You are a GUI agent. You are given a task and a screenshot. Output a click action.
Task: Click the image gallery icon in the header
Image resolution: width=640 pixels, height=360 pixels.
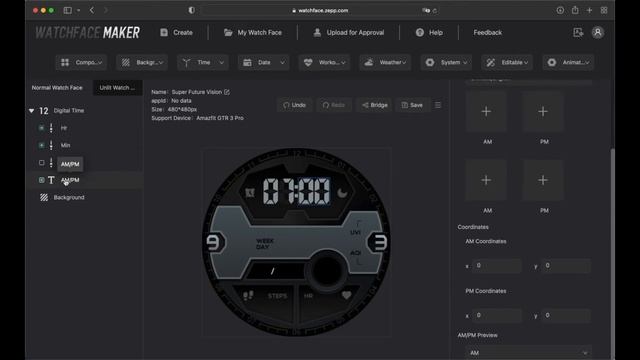click(x=578, y=33)
